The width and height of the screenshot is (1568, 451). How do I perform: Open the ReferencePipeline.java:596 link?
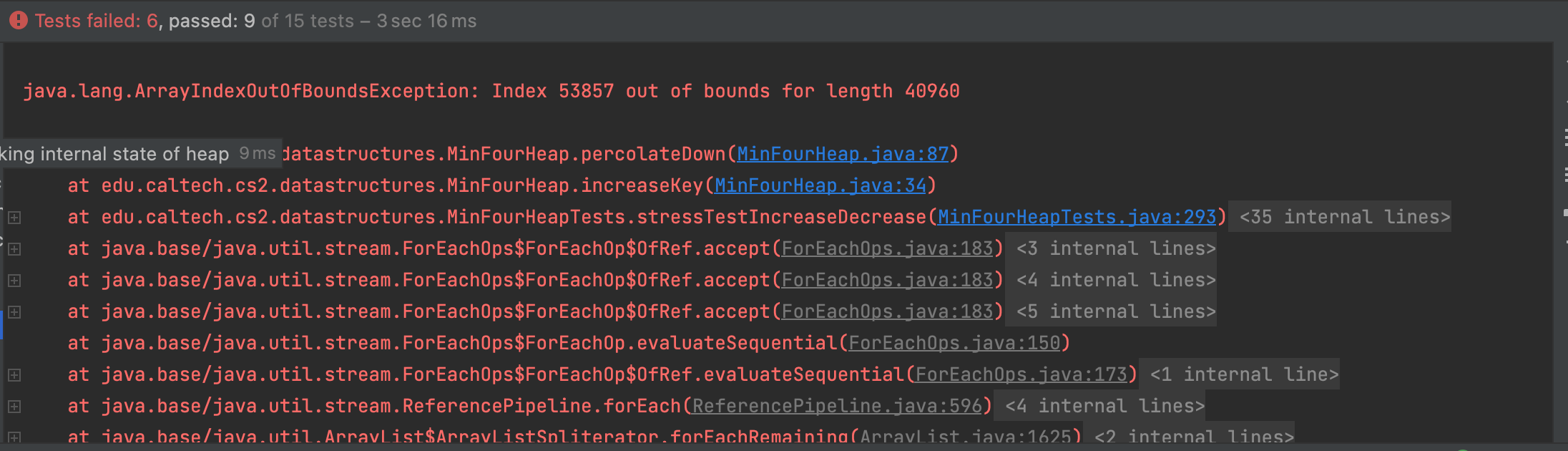837,407
